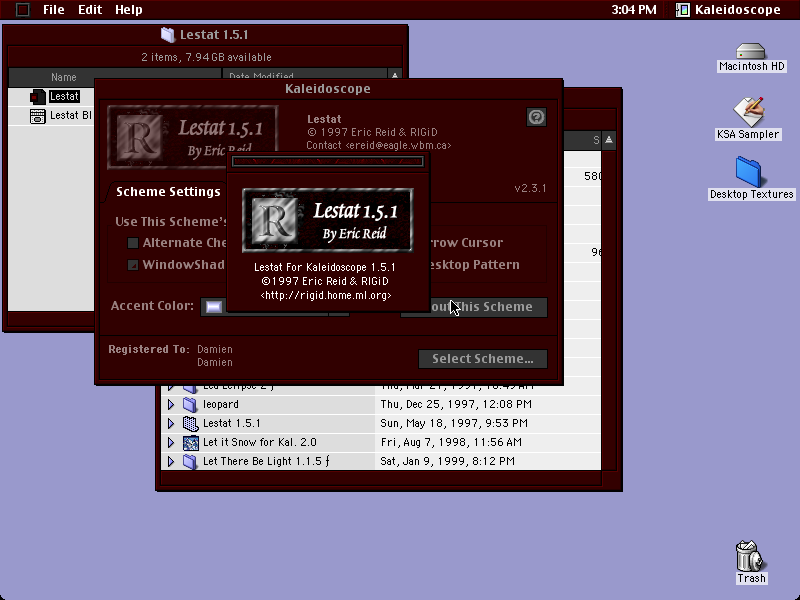
Task: Select the Let There Be Light folder icon
Action: (190, 461)
